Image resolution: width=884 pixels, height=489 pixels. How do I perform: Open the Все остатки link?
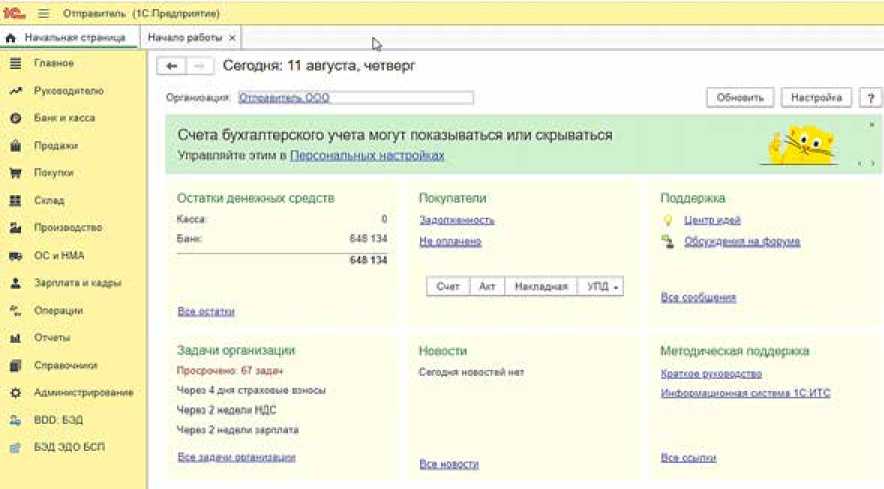206,311
